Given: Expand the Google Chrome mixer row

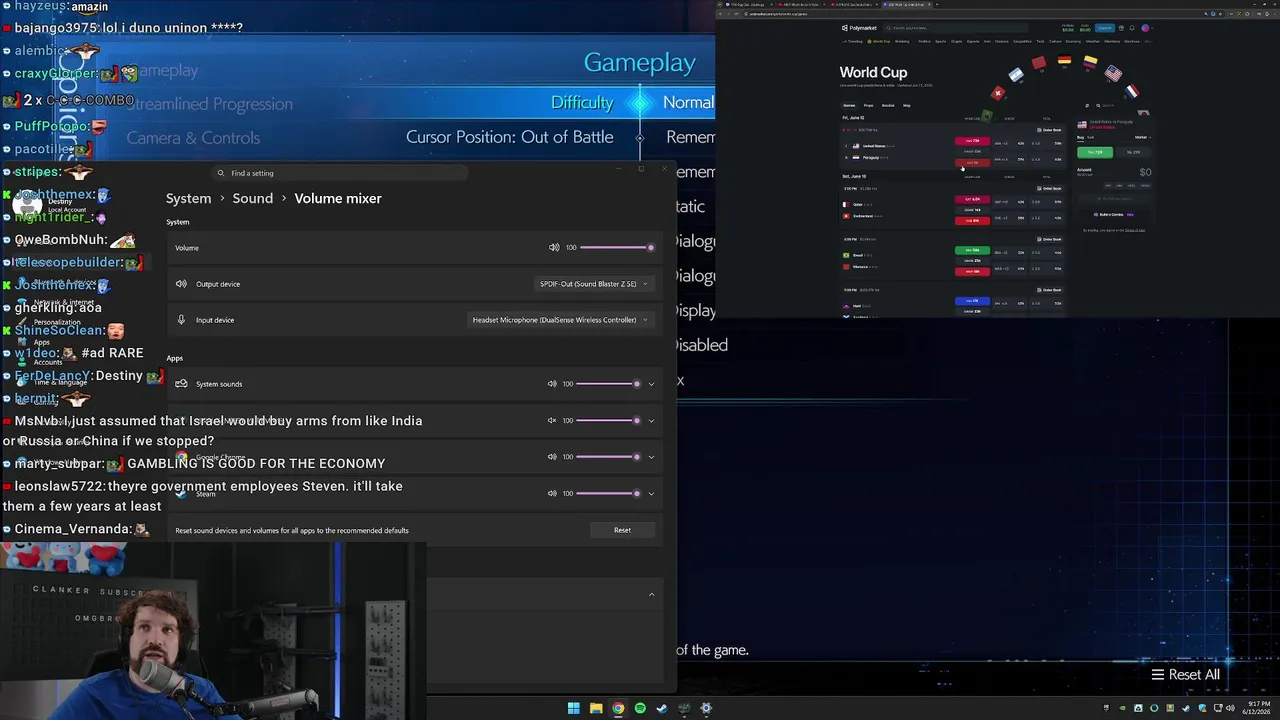Looking at the screenshot, I should (651, 457).
